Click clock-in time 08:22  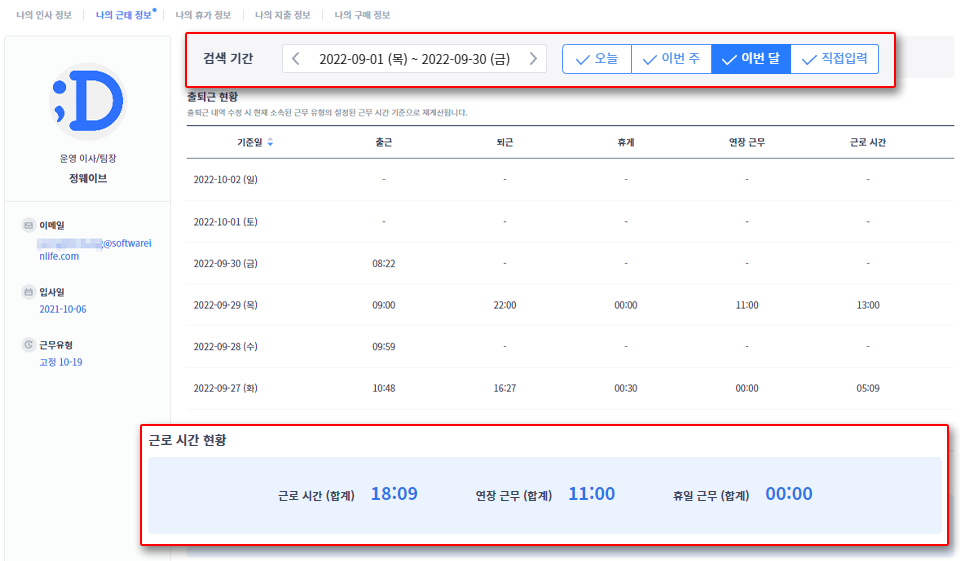pos(384,263)
